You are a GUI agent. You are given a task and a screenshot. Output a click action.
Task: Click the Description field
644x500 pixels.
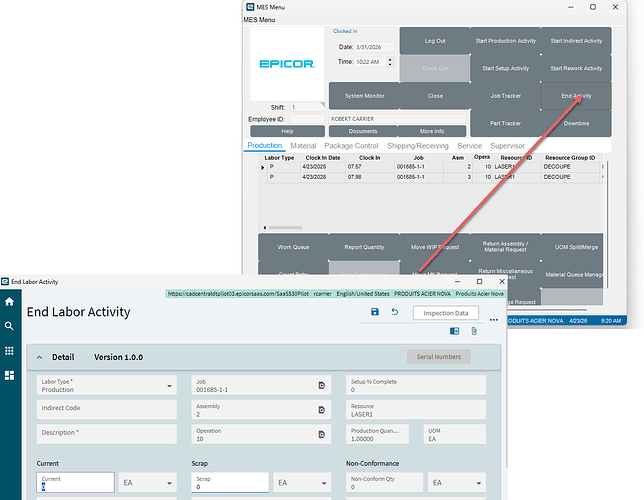tap(107, 434)
